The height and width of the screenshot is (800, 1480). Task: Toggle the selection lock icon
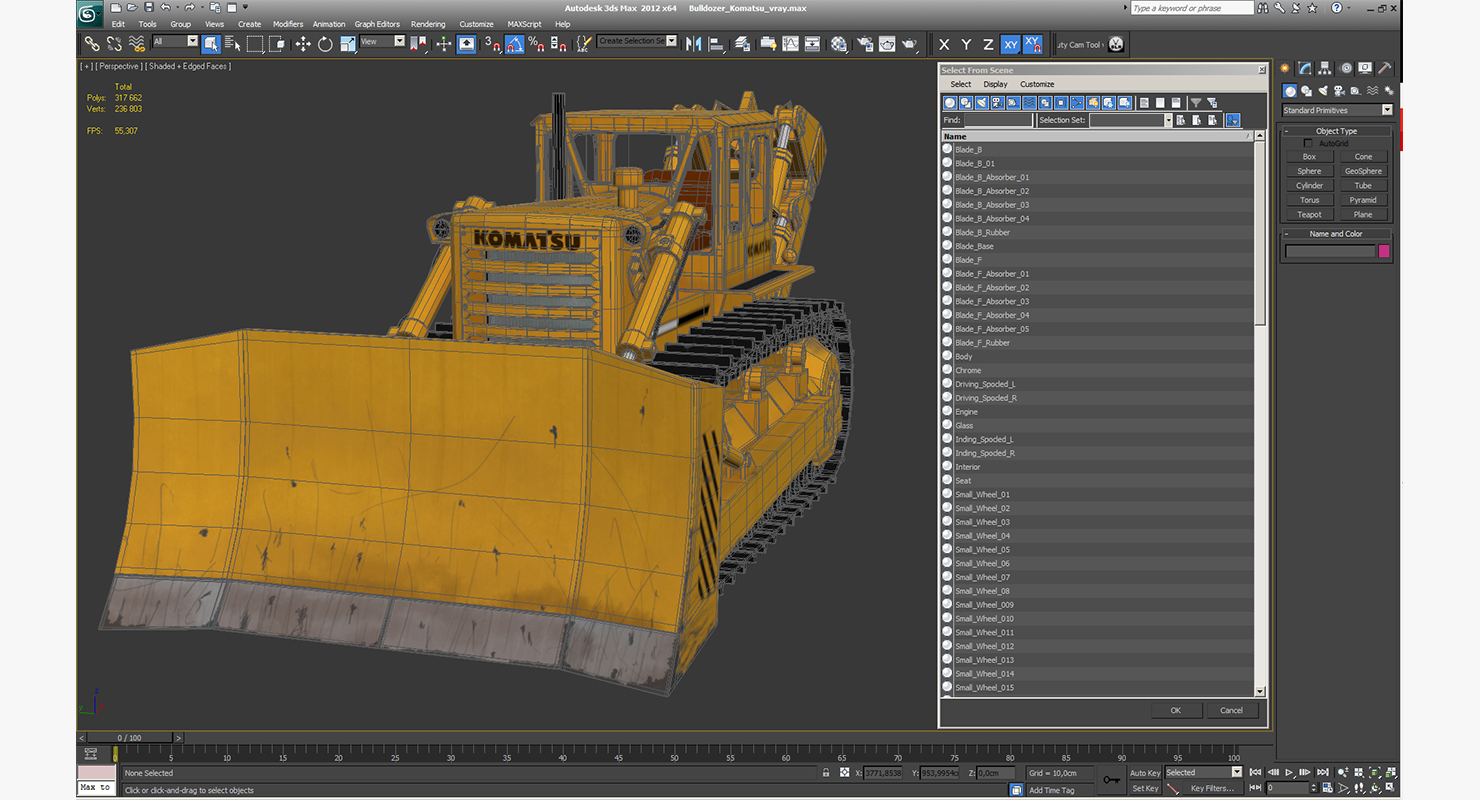(x=826, y=773)
